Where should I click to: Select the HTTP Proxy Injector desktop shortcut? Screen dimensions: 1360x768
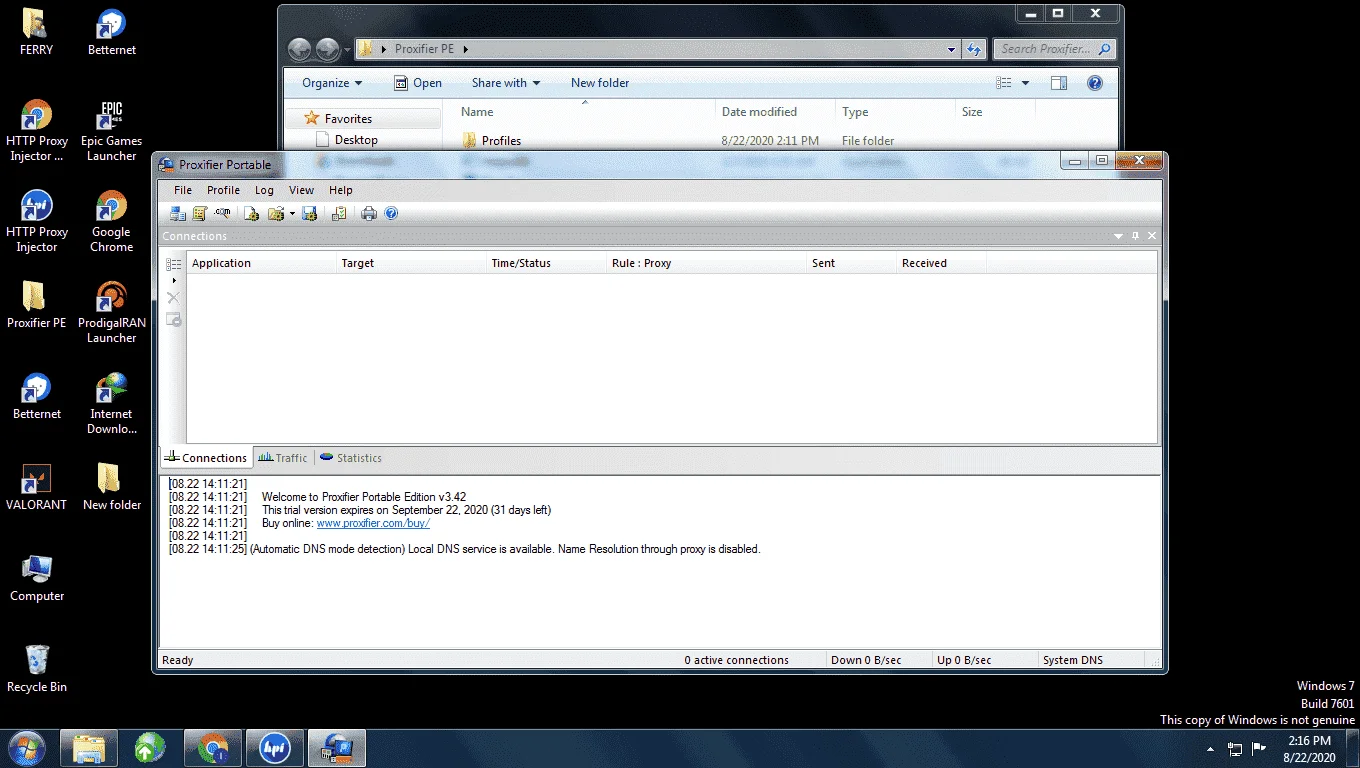coord(37,223)
